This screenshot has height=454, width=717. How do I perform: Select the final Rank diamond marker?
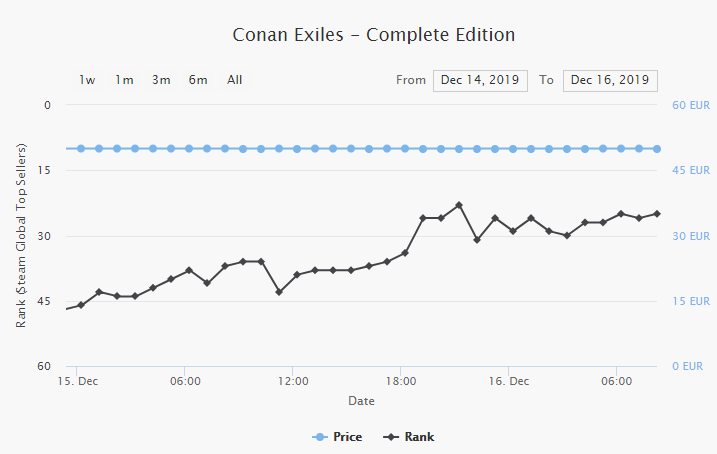coord(657,213)
